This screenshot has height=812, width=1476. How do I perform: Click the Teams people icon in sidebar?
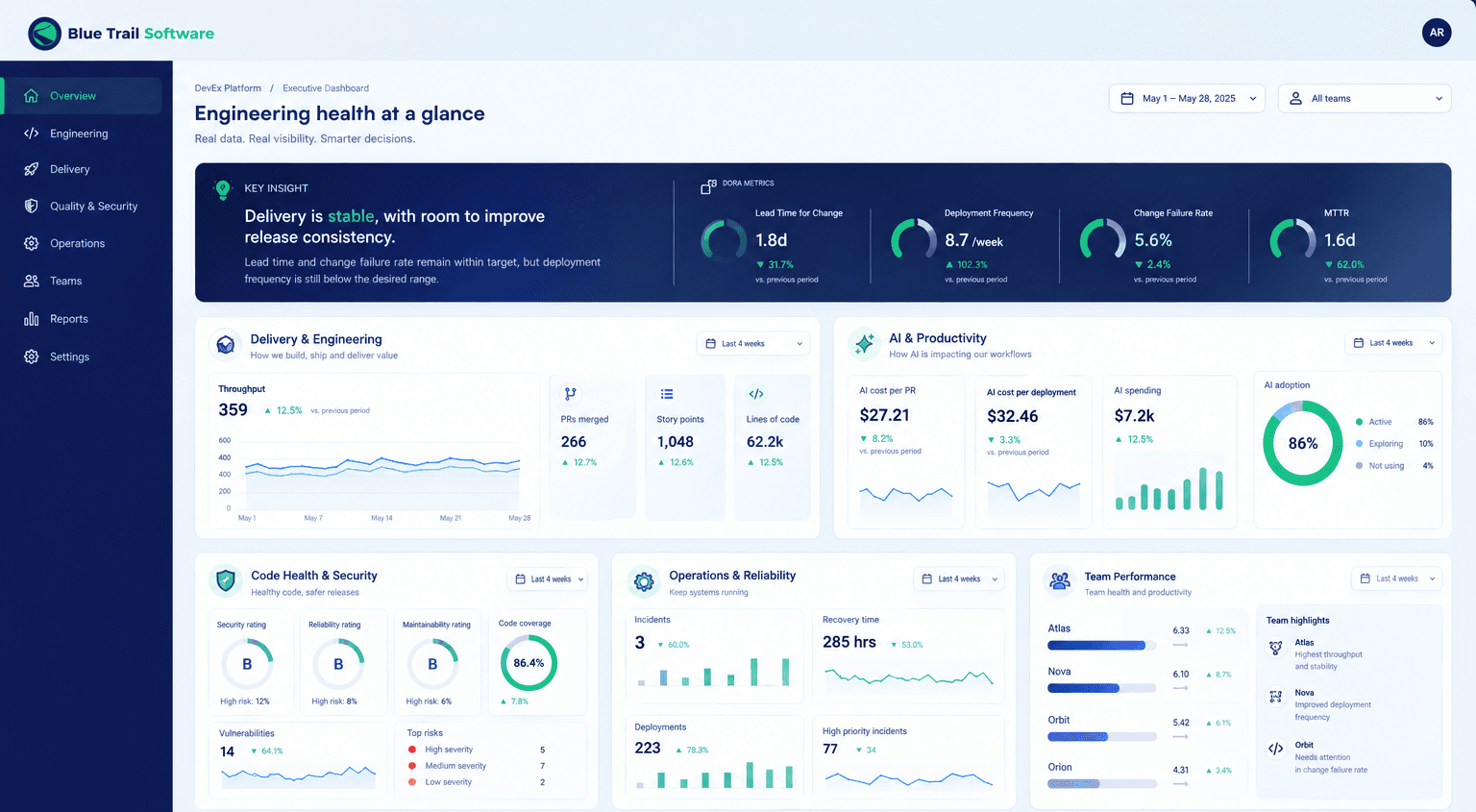tap(31, 281)
